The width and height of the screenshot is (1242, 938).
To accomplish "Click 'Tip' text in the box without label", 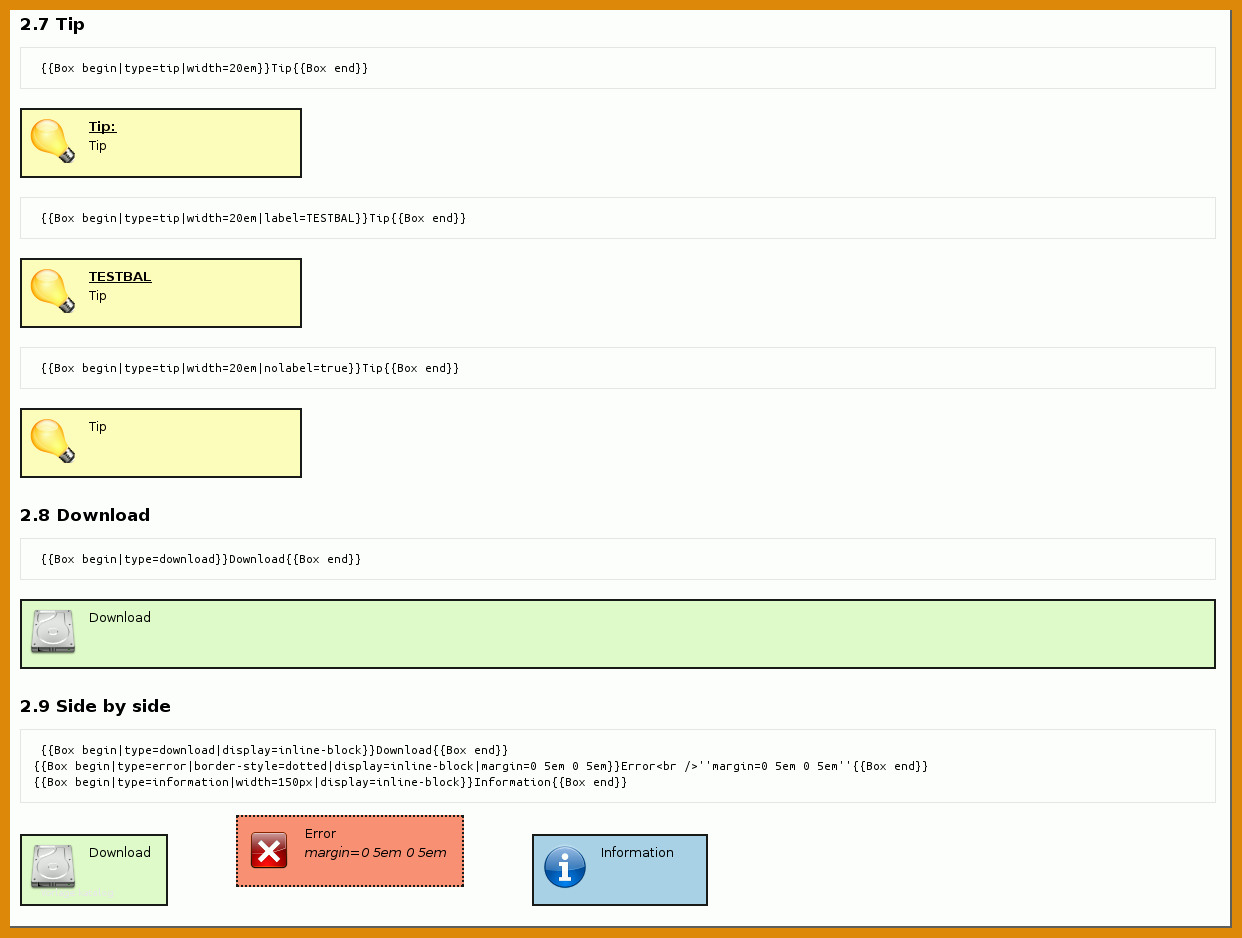I will coord(98,427).
